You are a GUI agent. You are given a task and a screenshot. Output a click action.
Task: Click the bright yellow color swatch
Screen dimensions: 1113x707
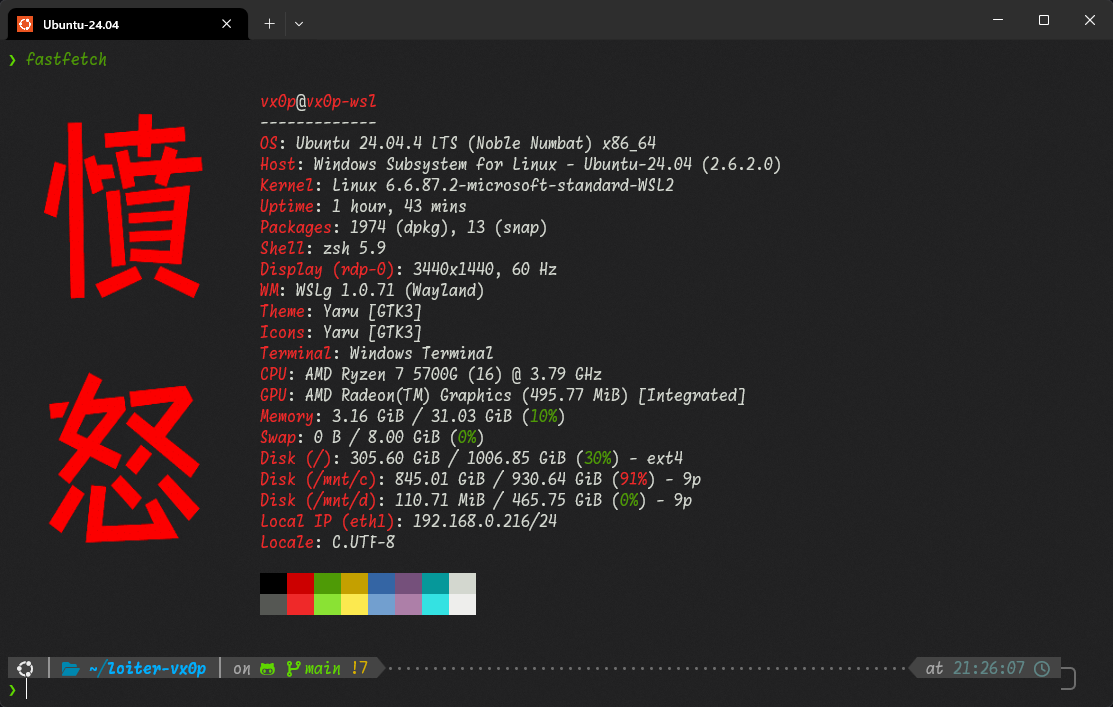pyautogui.click(x=354, y=604)
